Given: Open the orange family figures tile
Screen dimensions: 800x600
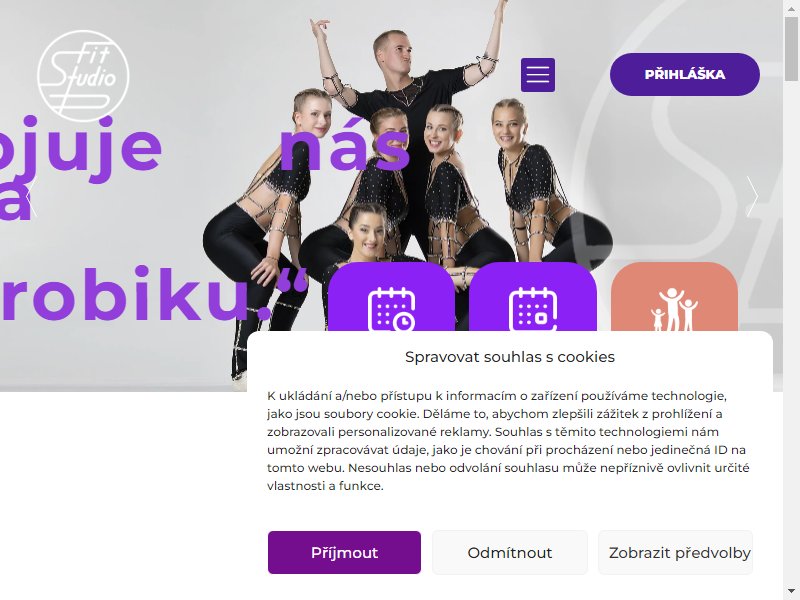Looking at the screenshot, I should (674, 297).
